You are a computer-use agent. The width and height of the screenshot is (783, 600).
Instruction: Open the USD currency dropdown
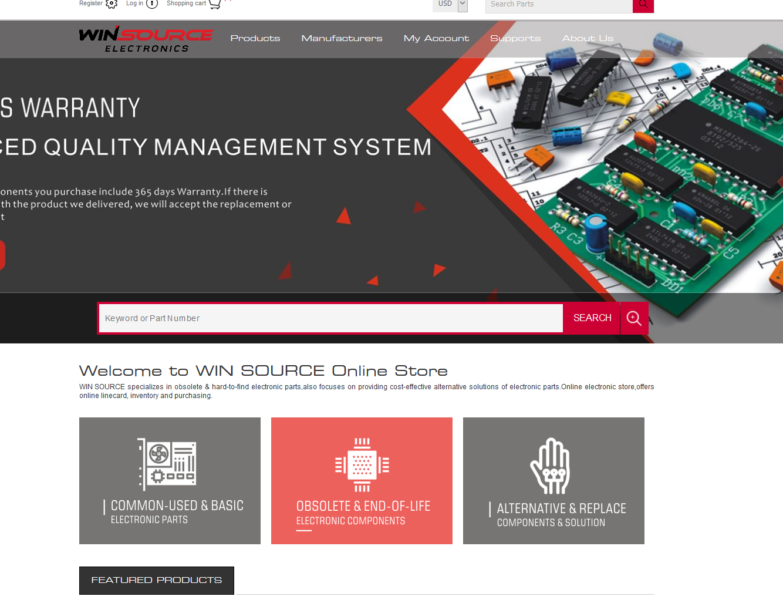[x=450, y=4]
